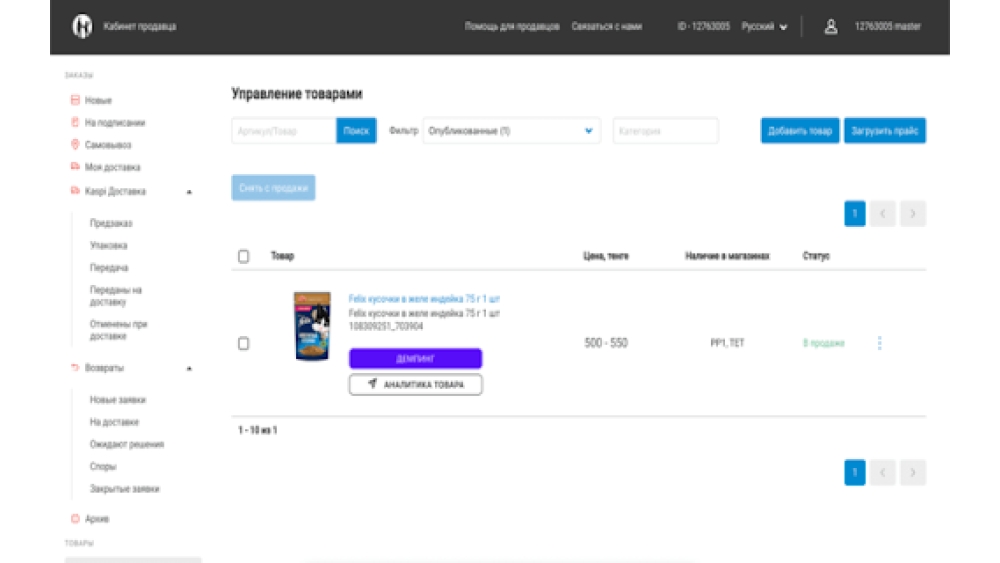Open the Felix кусочки в желе product link
The height and width of the screenshot is (563, 1000).
424,298
